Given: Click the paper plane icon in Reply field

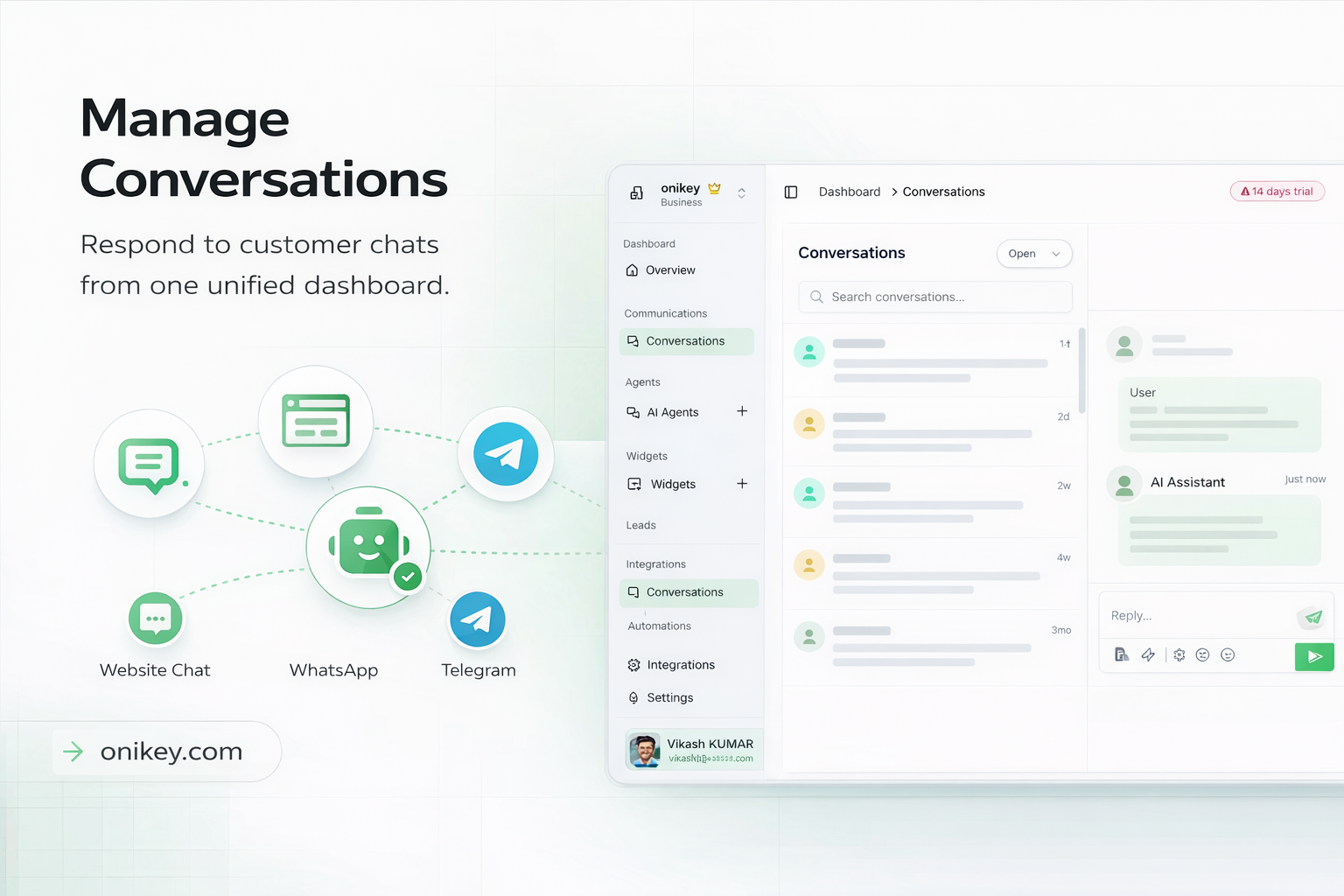Looking at the screenshot, I should [x=1312, y=617].
